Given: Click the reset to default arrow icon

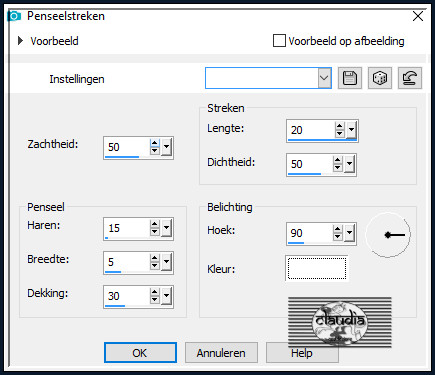Looking at the screenshot, I should point(410,78).
